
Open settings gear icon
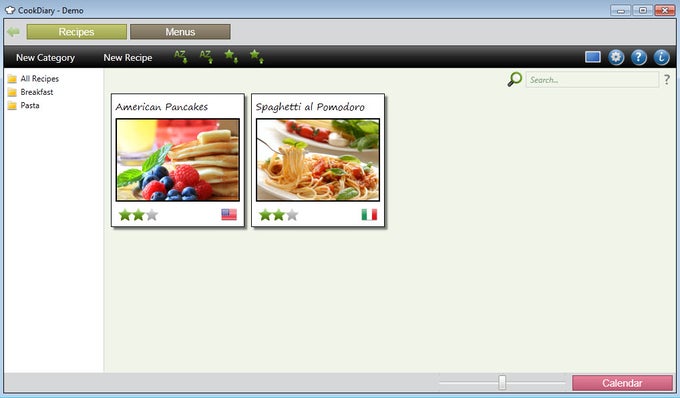click(x=616, y=57)
